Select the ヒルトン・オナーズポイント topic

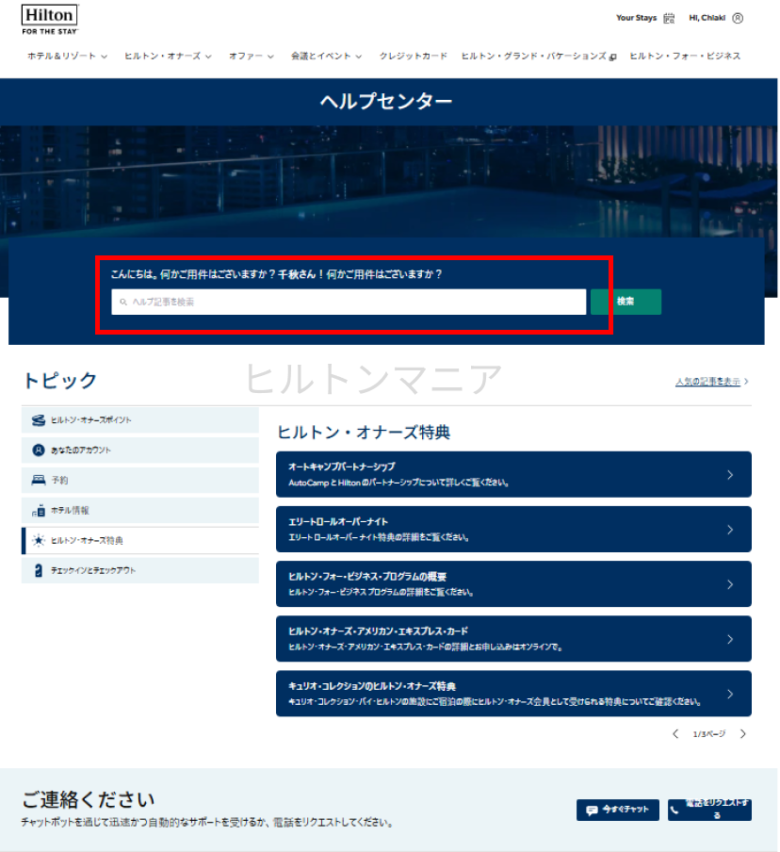coord(140,420)
